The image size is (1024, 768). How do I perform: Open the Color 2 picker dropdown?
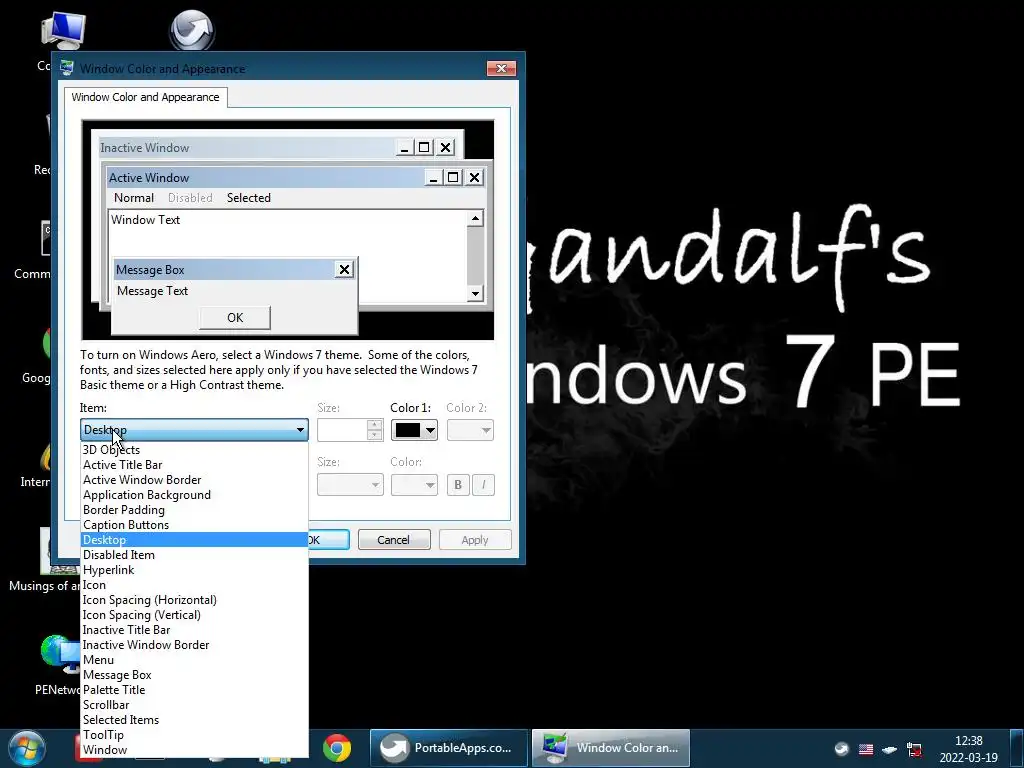(470, 430)
